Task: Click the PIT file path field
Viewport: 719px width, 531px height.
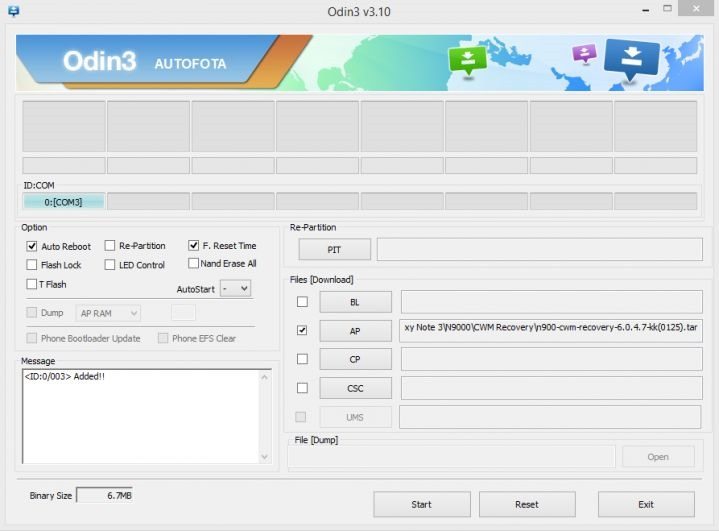Action: (540, 249)
